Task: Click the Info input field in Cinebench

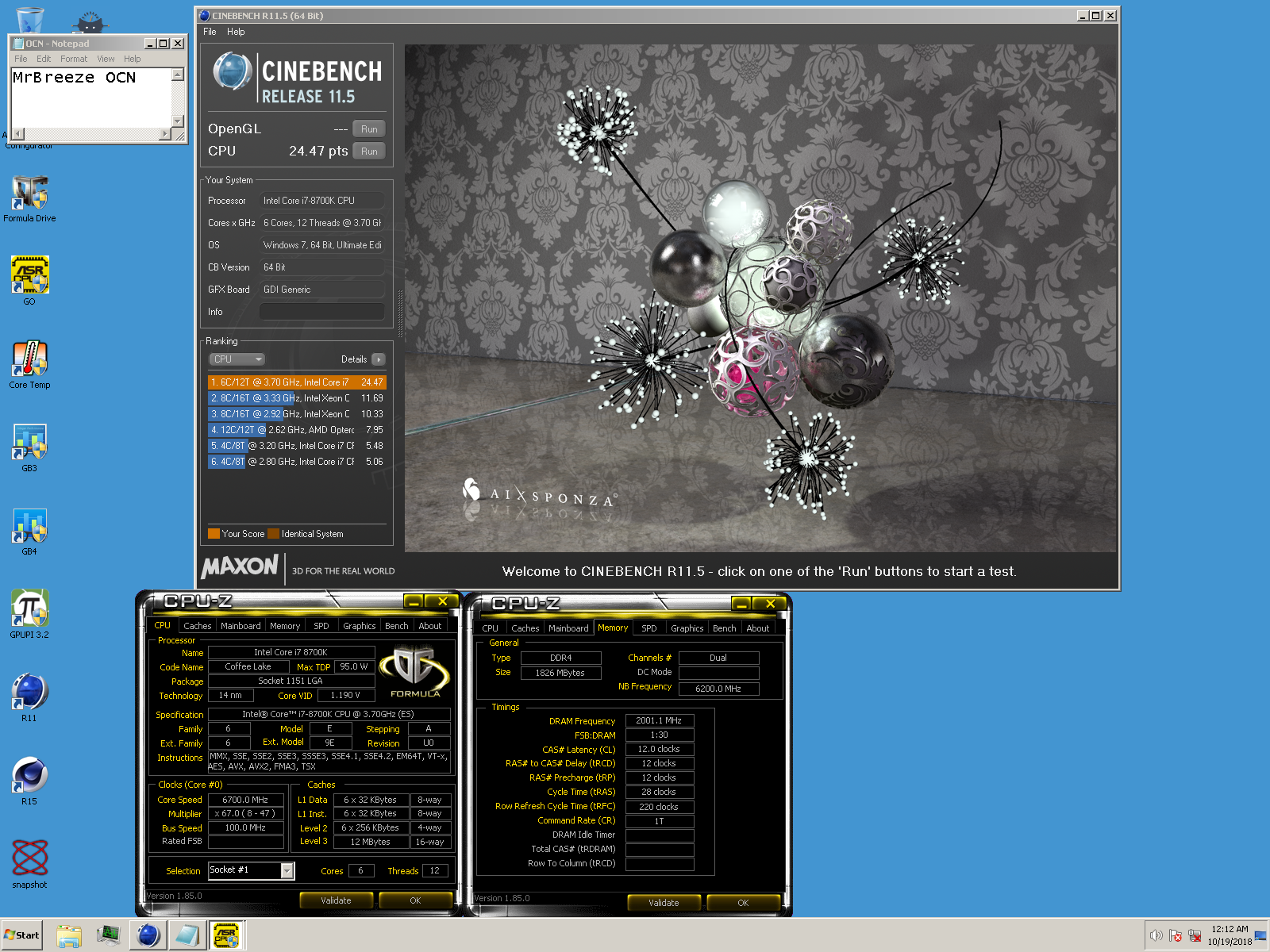Action: [x=321, y=312]
